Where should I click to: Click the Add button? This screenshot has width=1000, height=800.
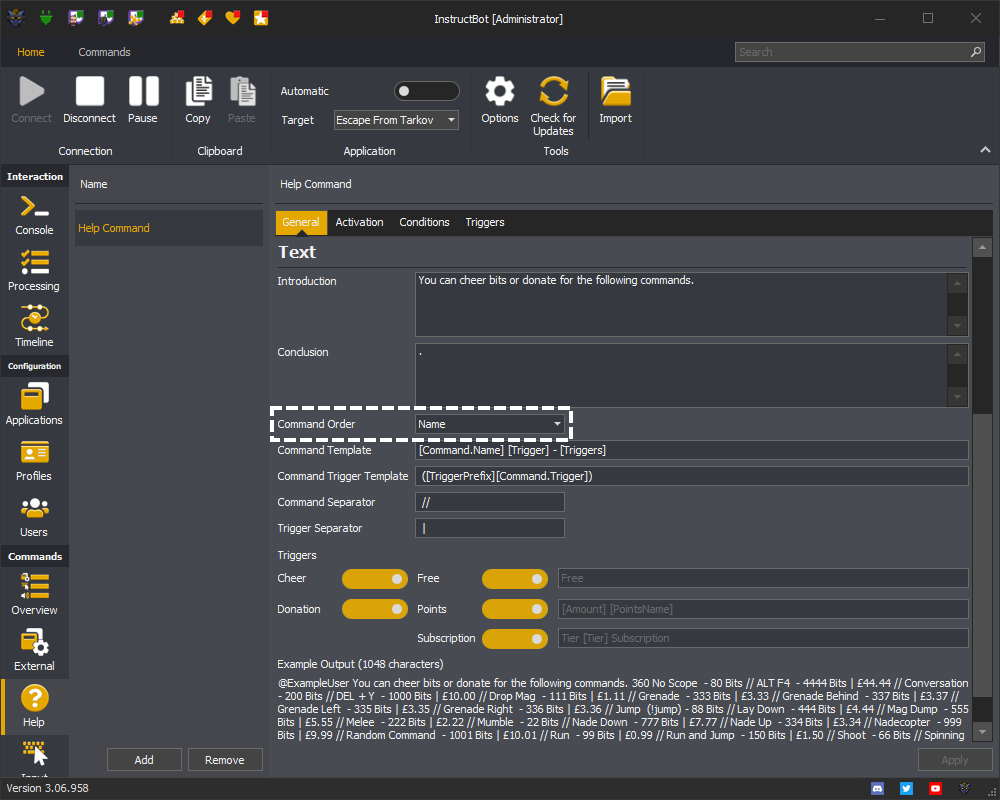pyautogui.click(x=144, y=760)
